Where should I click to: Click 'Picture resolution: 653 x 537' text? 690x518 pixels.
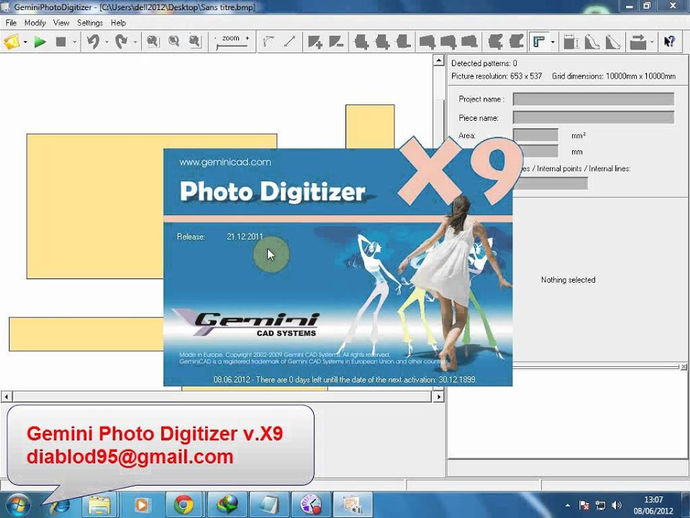tap(497, 76)
